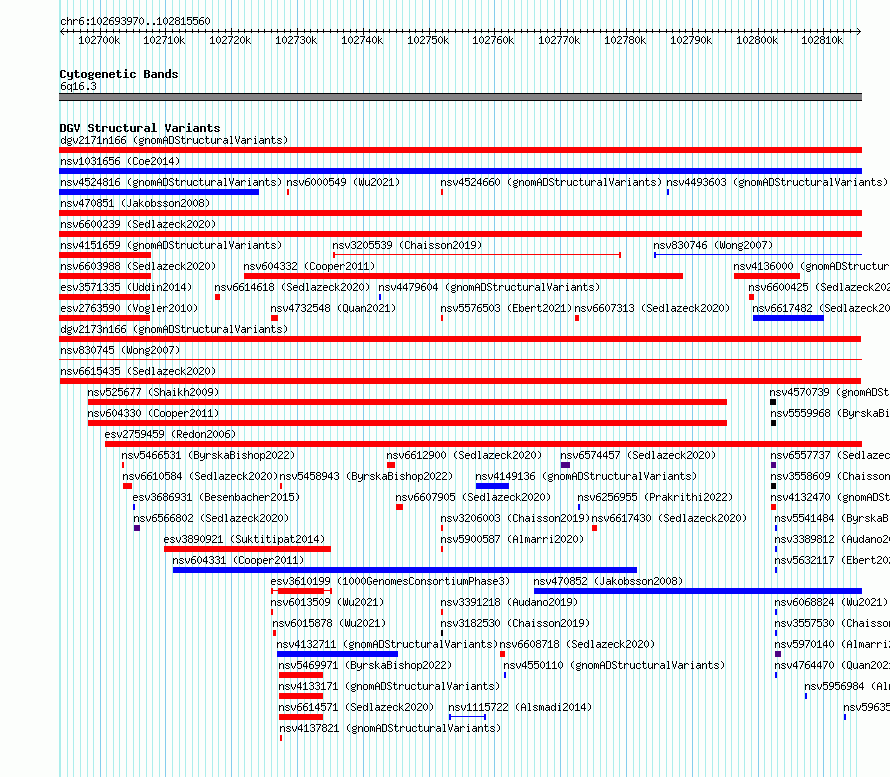Click esv3571335 (Uddin2014) label
Screen dimensions: 890x777
coord(126,287)
